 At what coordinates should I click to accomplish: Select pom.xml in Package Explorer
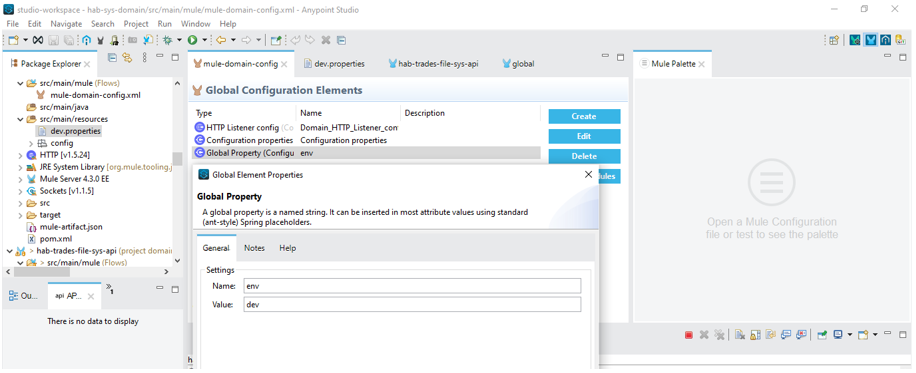tap(50, 239)
